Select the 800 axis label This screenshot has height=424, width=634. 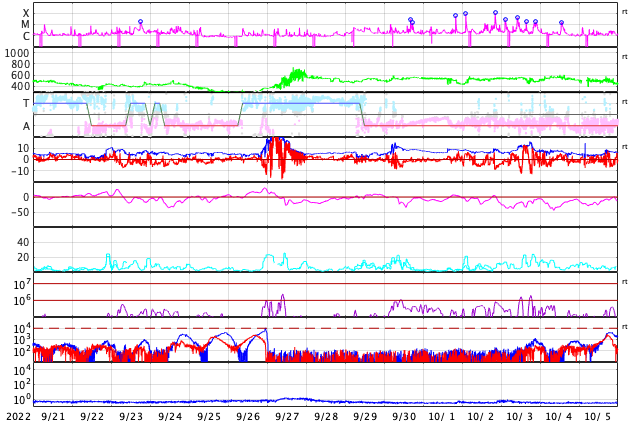tap(21, 64)
